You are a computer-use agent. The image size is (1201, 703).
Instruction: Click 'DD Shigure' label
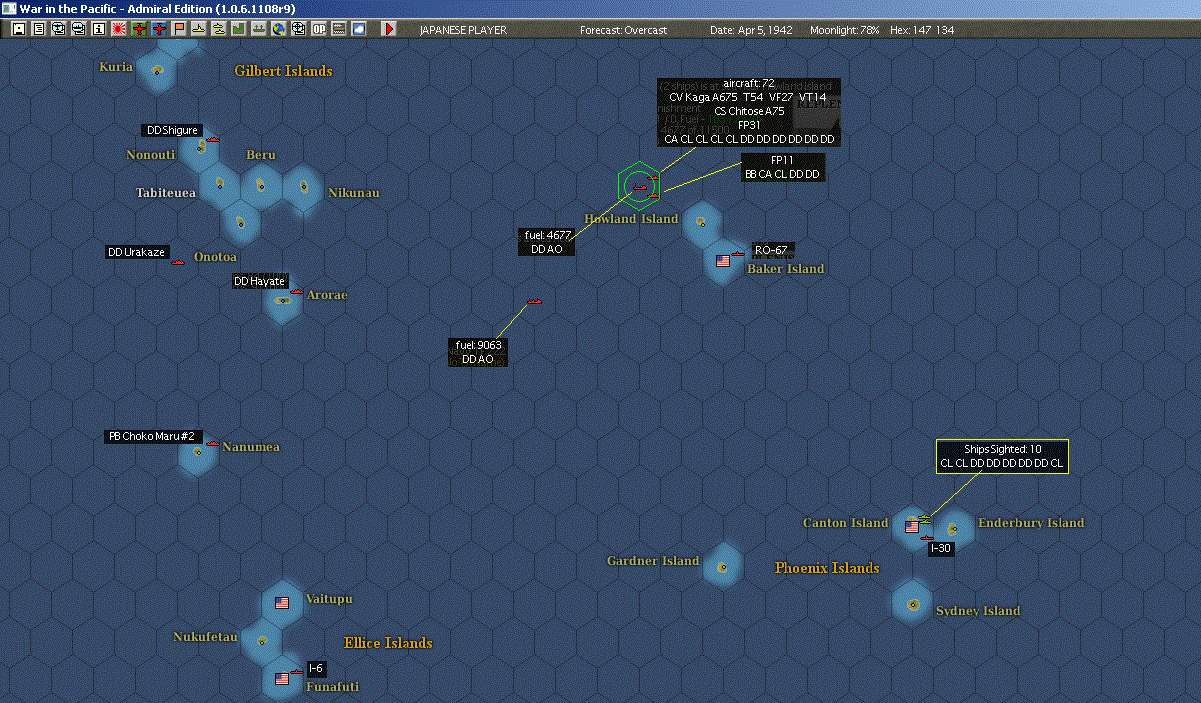(173, 130)
